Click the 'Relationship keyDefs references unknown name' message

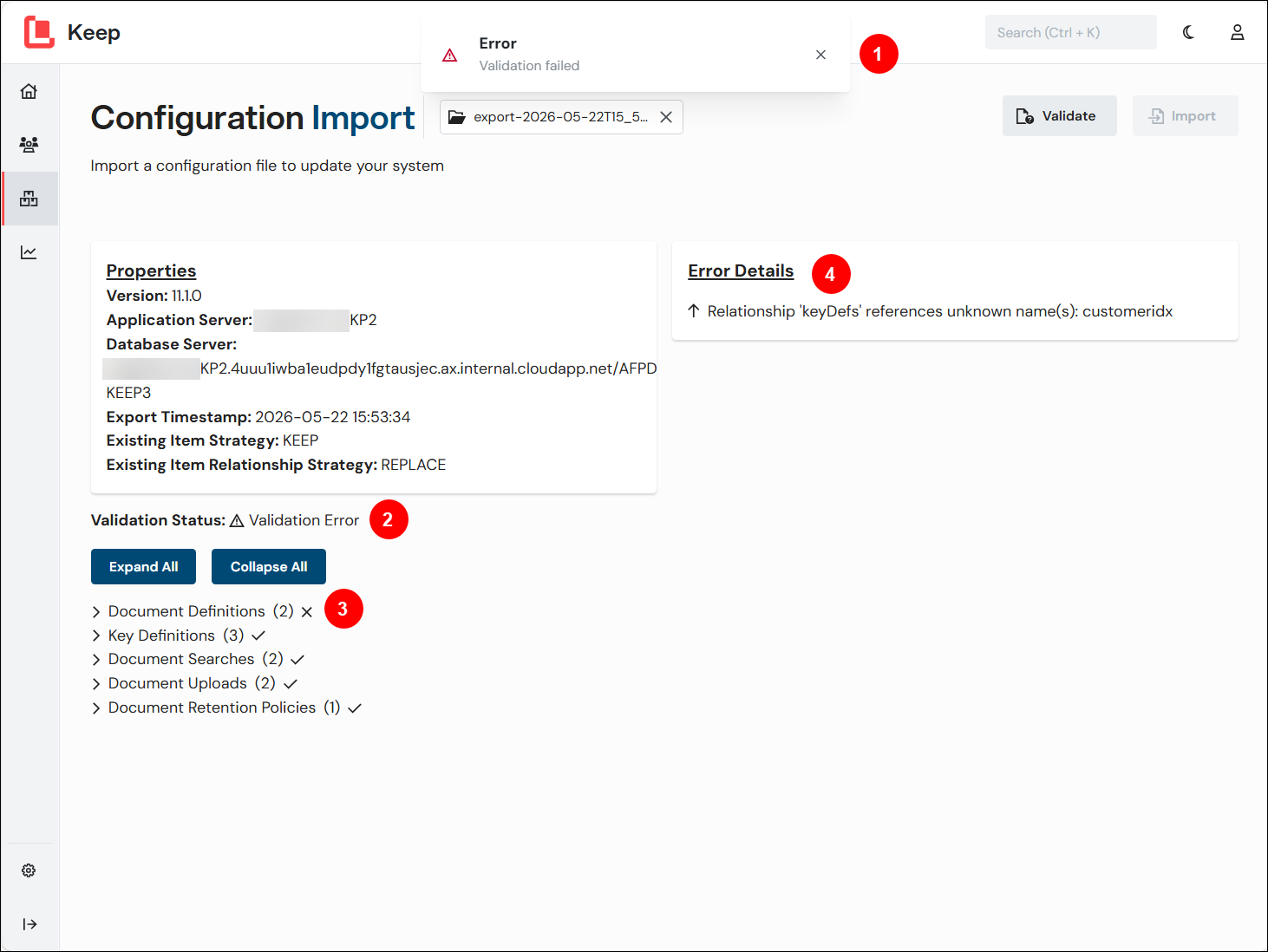940,311
